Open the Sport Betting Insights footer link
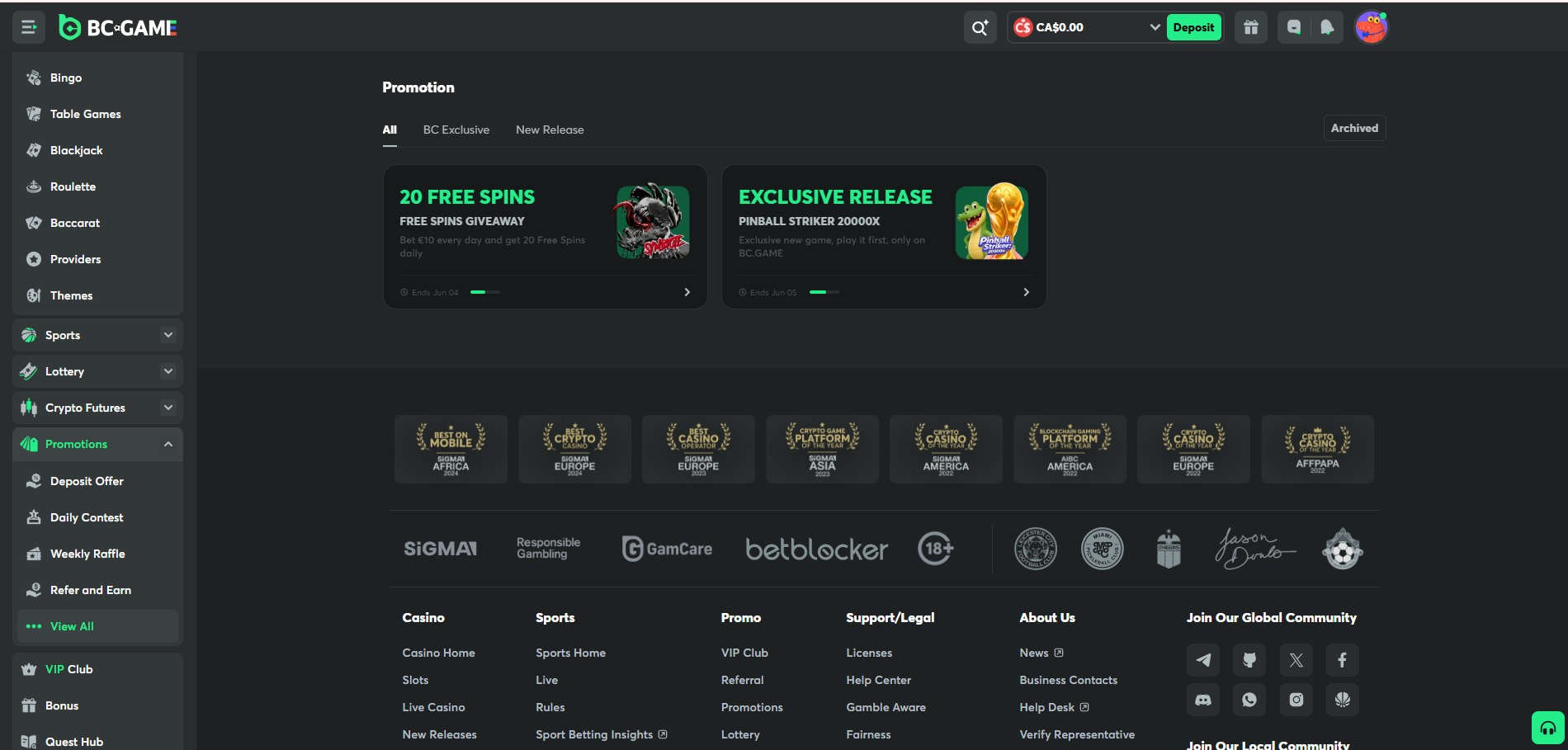The width and height of the screenshot is (1568, 750). pos(601,734)
